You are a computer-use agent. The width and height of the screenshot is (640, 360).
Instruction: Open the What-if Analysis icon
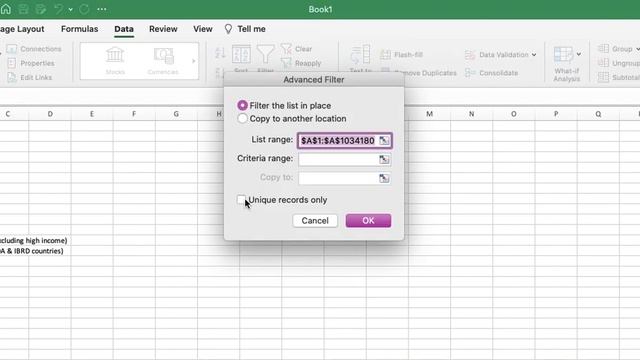[563, 54]
